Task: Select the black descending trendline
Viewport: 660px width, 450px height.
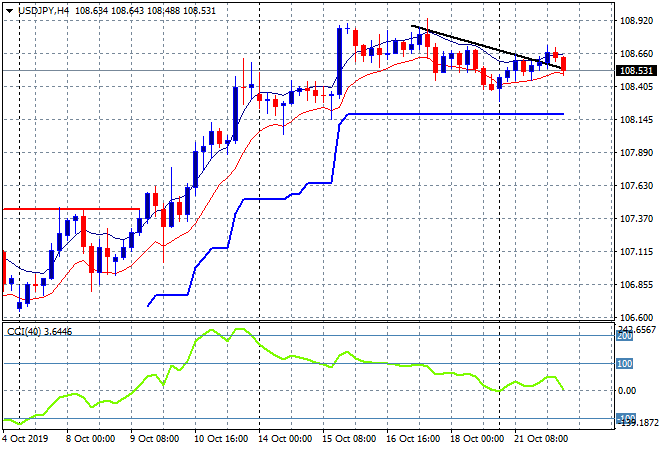Action: tap(488, 48)
